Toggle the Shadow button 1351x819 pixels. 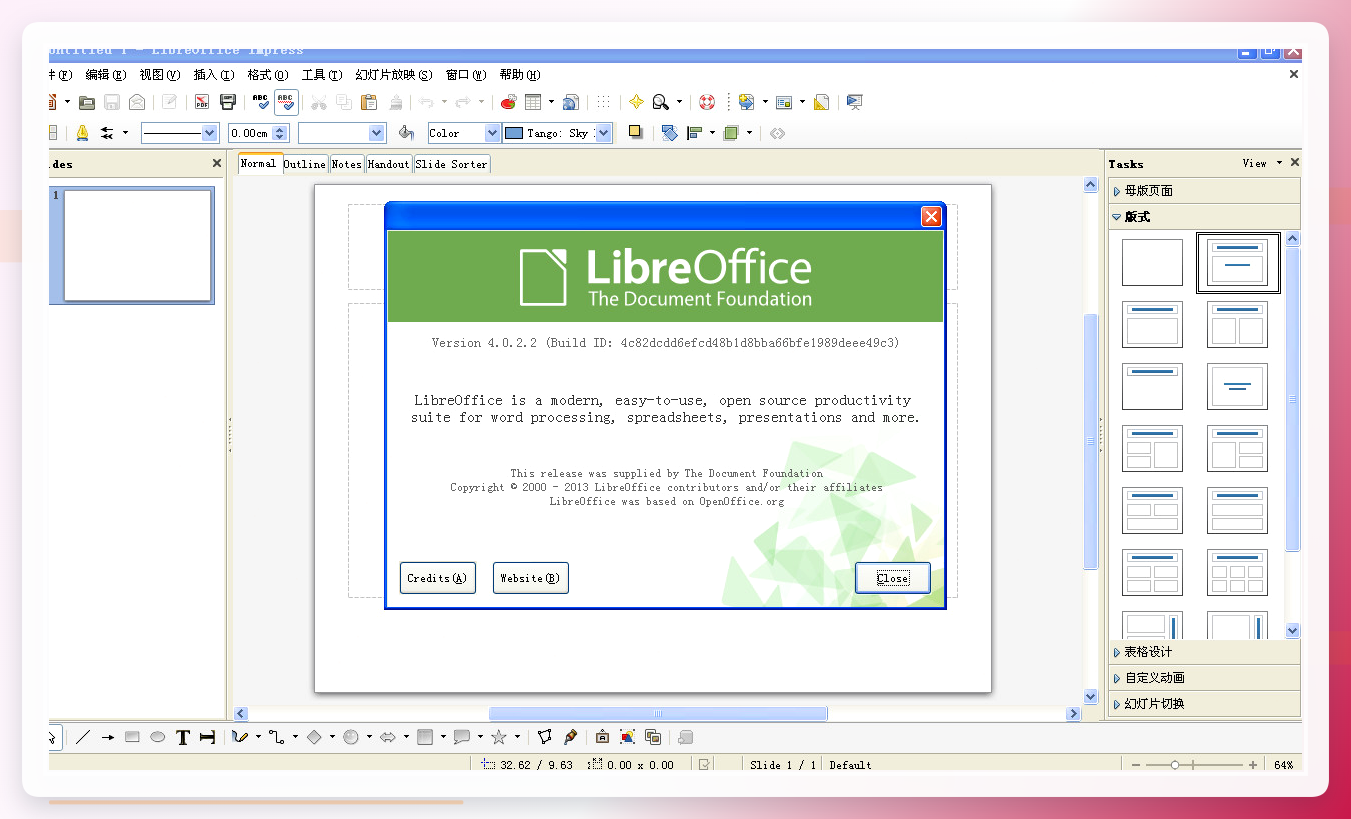click(635, 131)
